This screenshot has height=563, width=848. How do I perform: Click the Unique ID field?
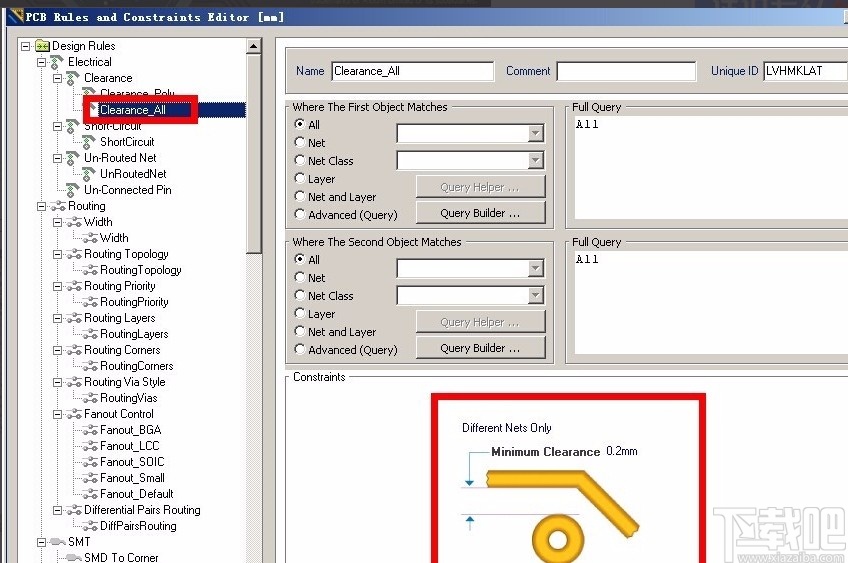click(x=805, y=71)
